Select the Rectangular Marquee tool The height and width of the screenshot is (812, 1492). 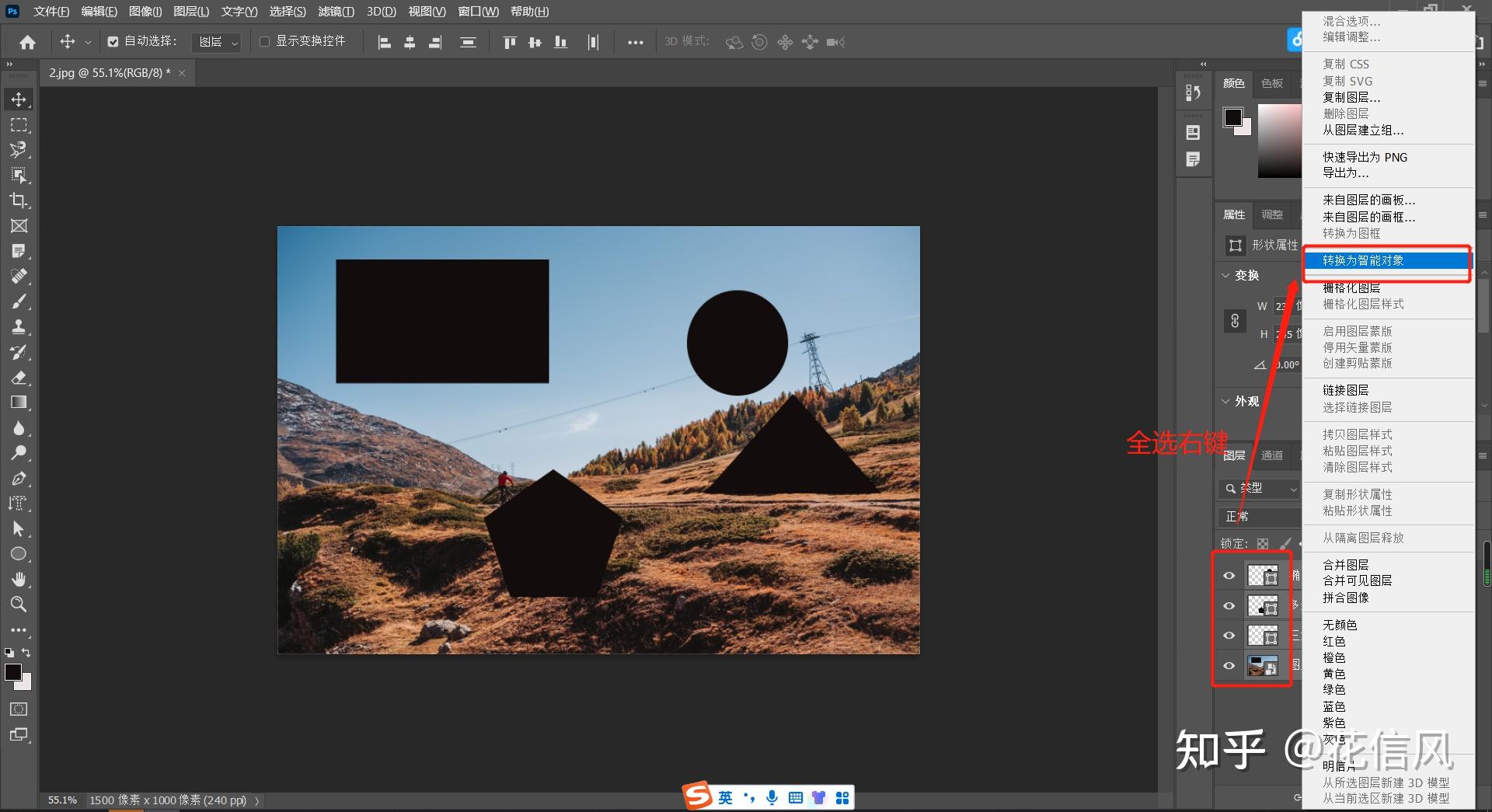pyautogui.click(x=19, y=125)
